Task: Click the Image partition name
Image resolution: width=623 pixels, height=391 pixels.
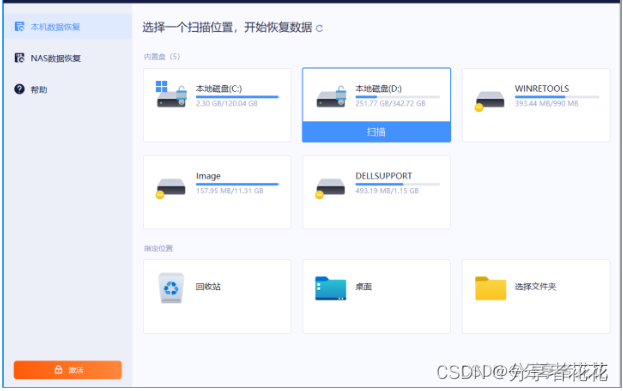Action: click(x=208, y=176)
